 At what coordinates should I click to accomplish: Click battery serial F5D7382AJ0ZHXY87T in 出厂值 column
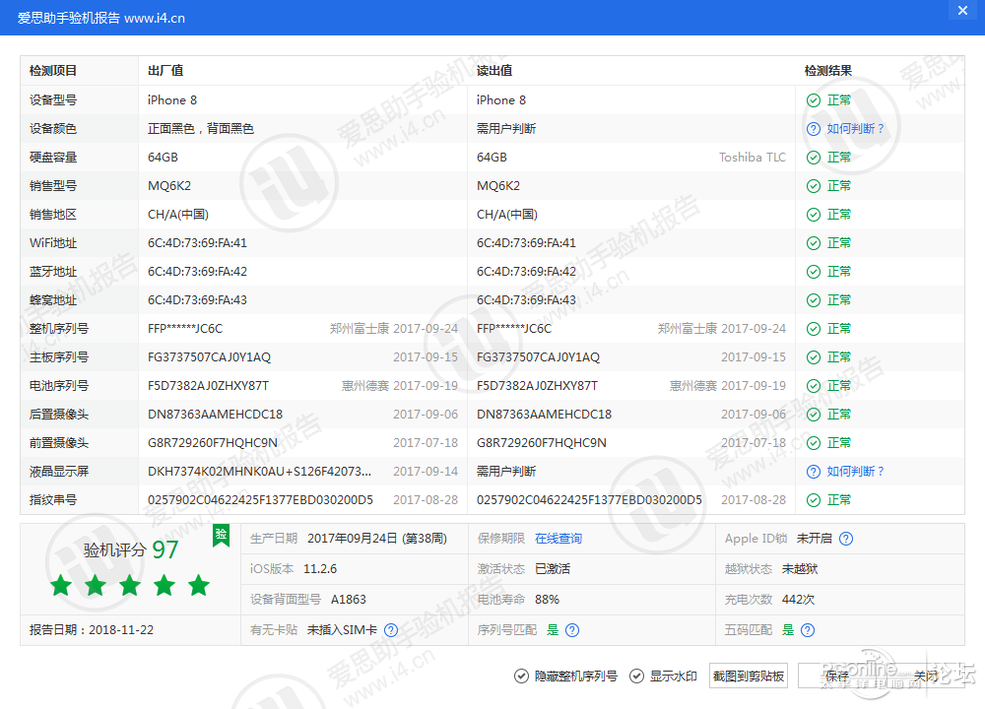(x=208, y=386)
